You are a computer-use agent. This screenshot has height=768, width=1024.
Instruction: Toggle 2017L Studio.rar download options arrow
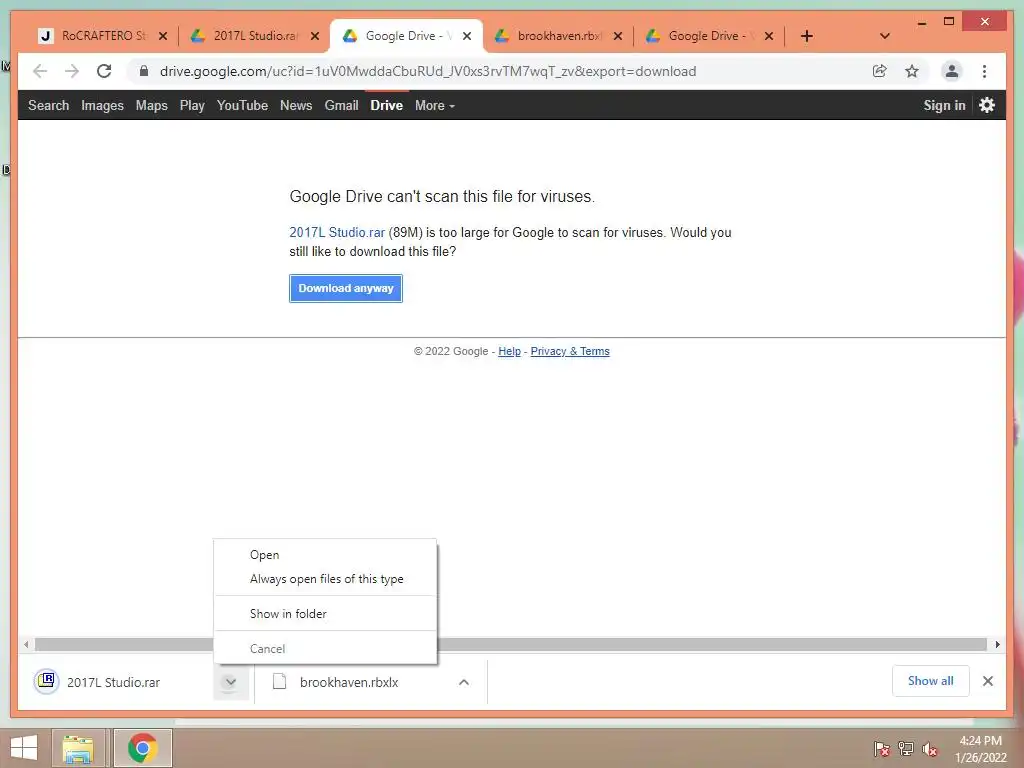pyautogui.click(x=230, y=682)
